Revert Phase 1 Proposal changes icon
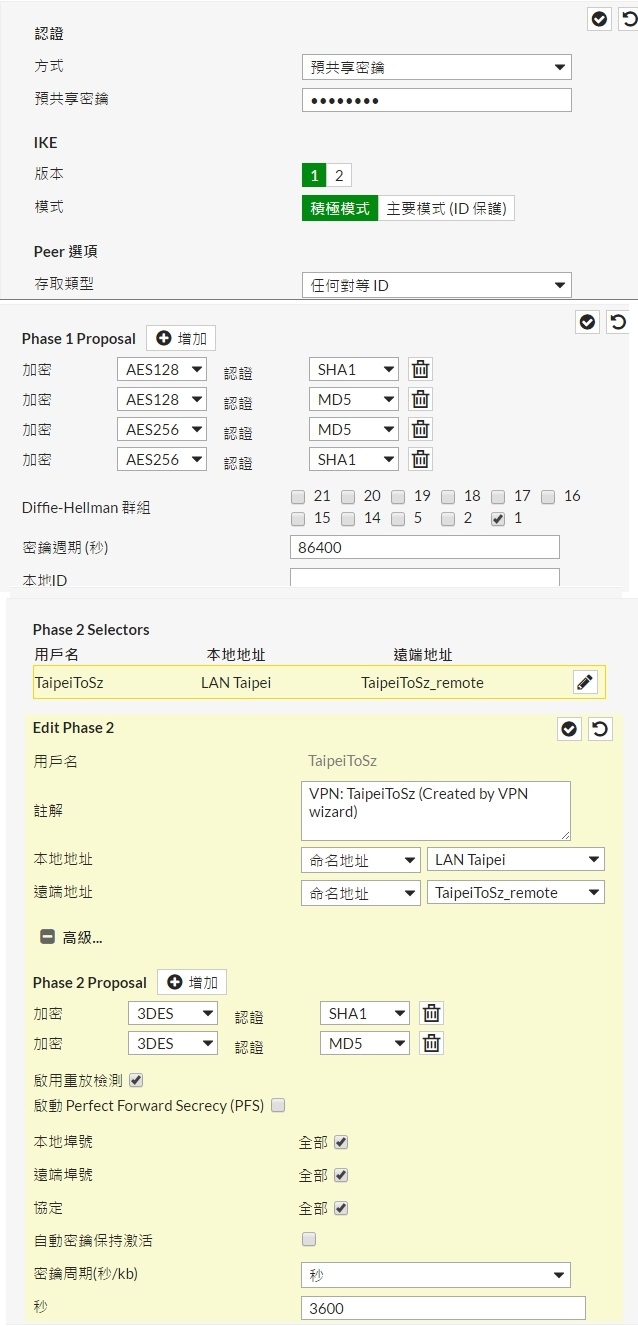The height and width of the screenshot is (1326, 638). 618,322
